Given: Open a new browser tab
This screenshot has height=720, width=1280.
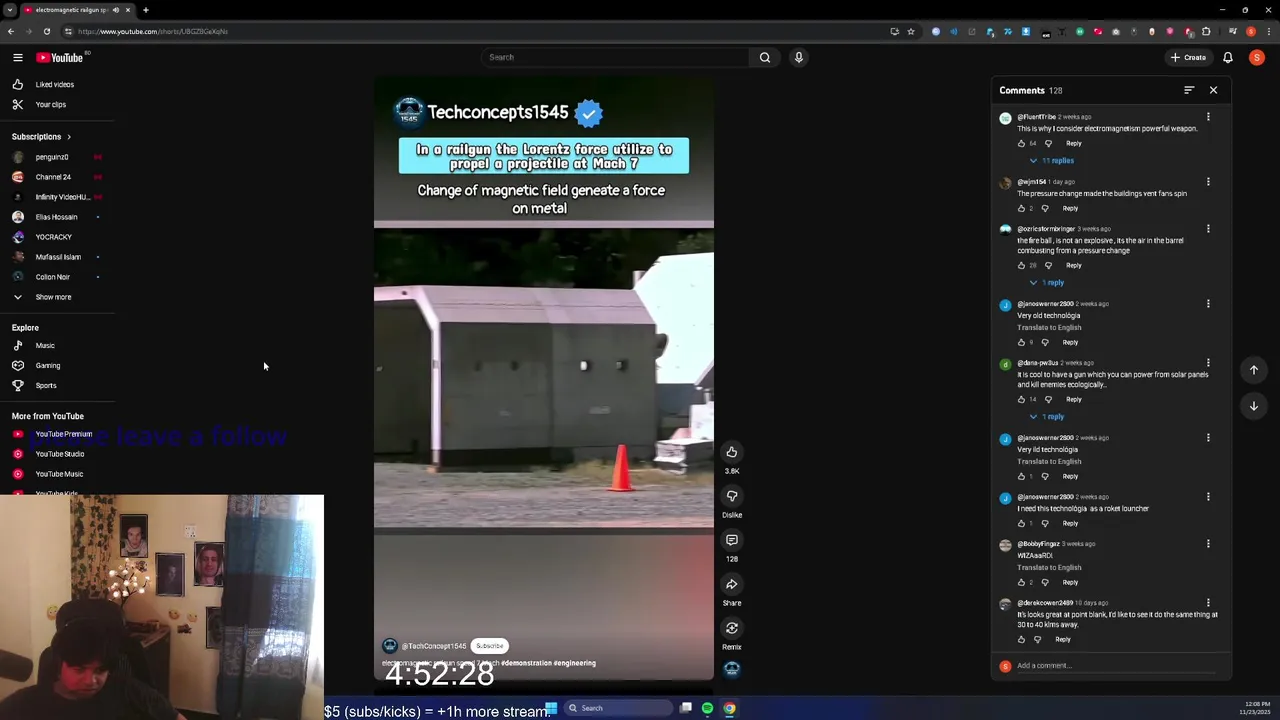Looking at the screenshot, I should [x=145, y=10].
